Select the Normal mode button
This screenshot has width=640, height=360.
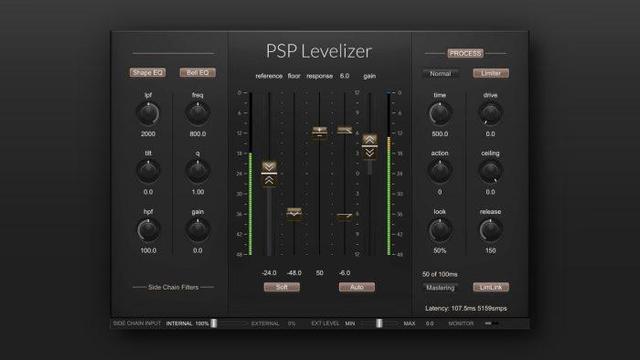tap(440, 73)
